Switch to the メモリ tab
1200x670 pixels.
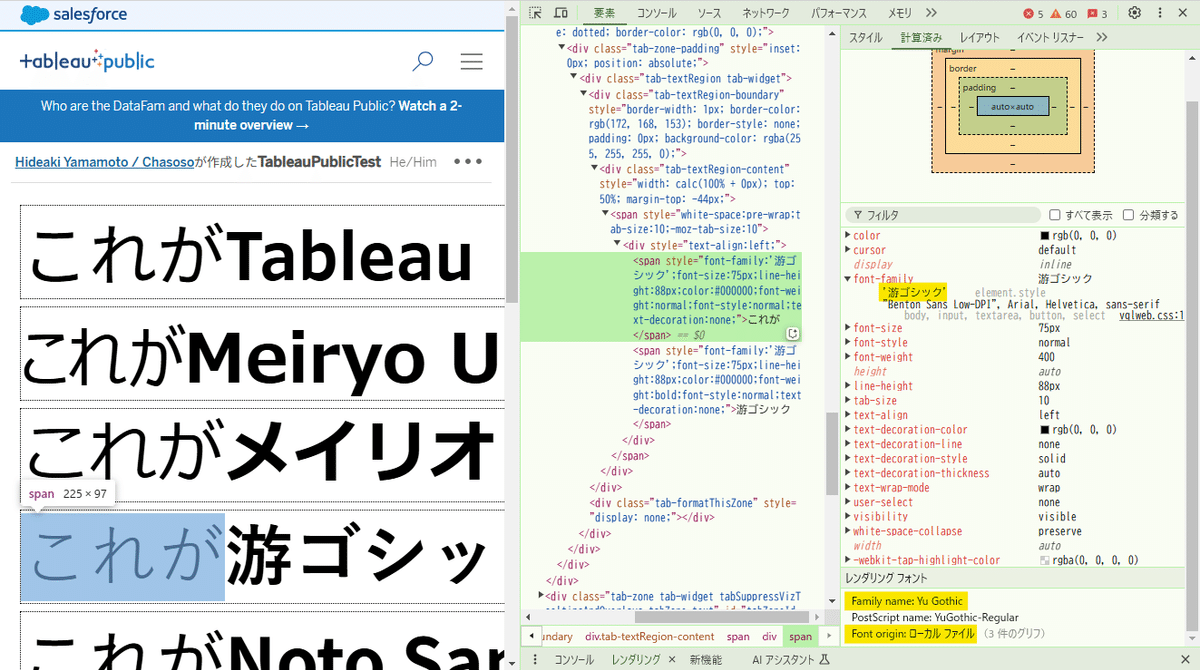click(x=900, y=13)
